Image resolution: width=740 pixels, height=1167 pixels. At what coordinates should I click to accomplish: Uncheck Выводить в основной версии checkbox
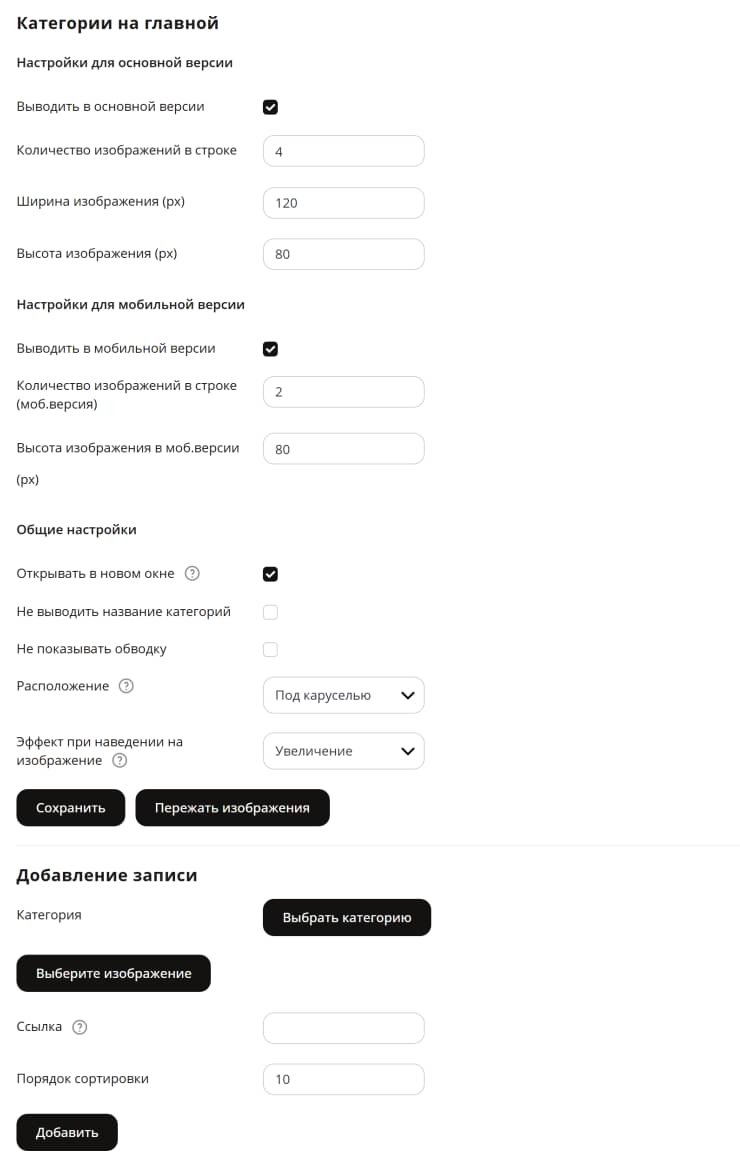(x=270, y=107)
